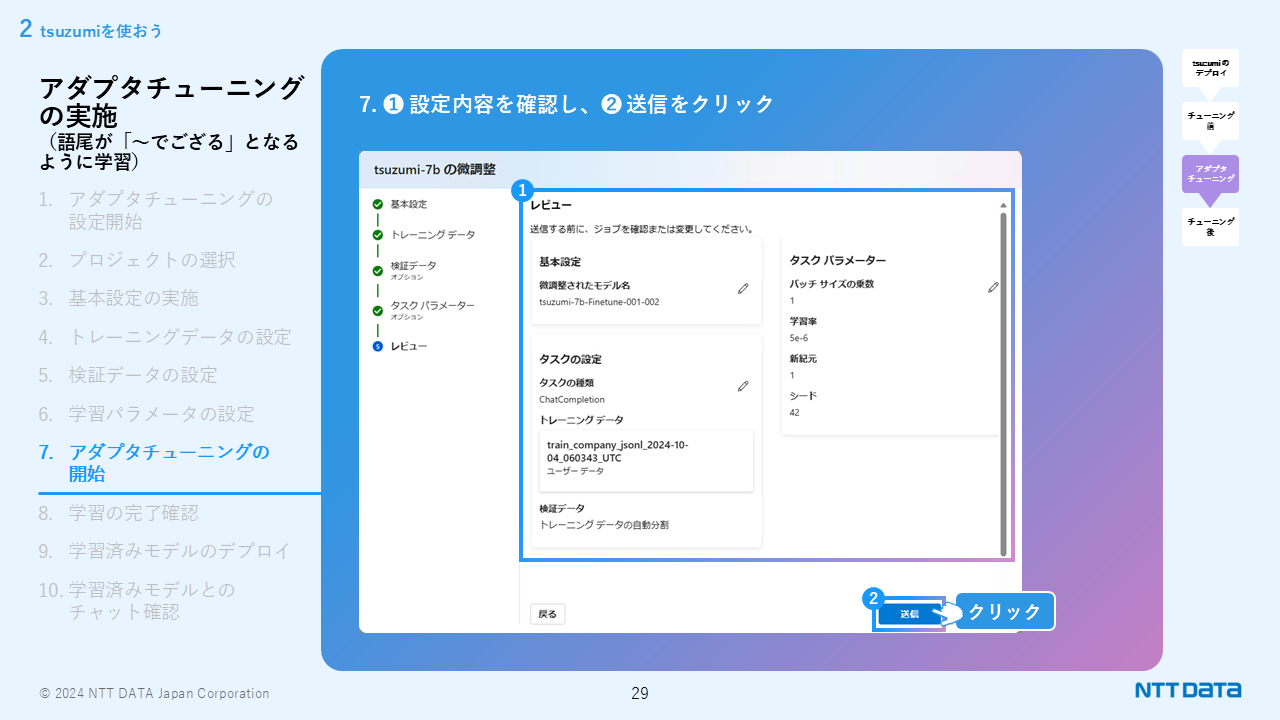This screenshot has width=1280, height=720.
Task: Open the トレーニング データ wizard step
Action: pos(433,235)
